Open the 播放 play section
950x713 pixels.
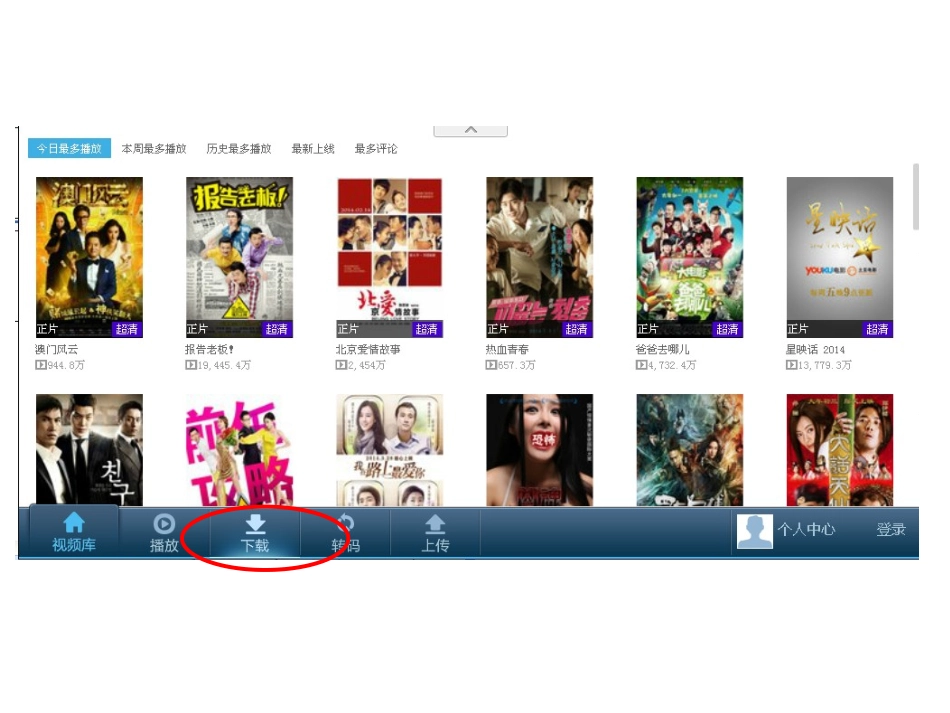pyautogui.click(x=164, y=532)
